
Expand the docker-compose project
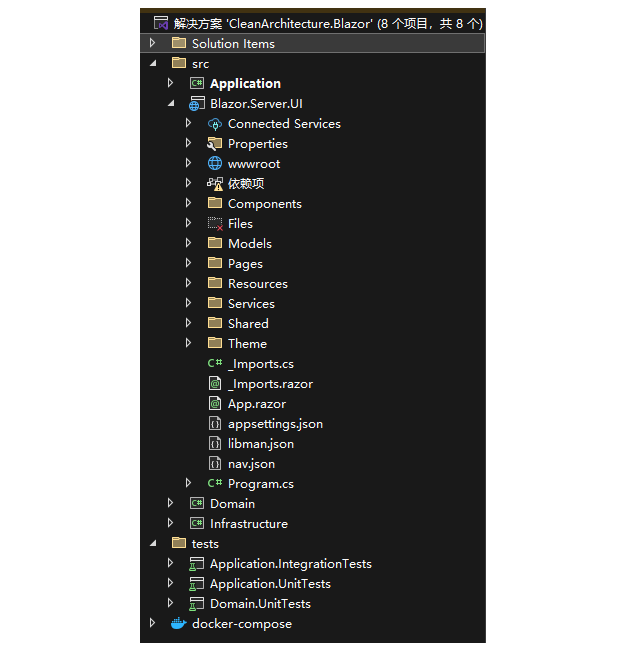tap(153, 623)
